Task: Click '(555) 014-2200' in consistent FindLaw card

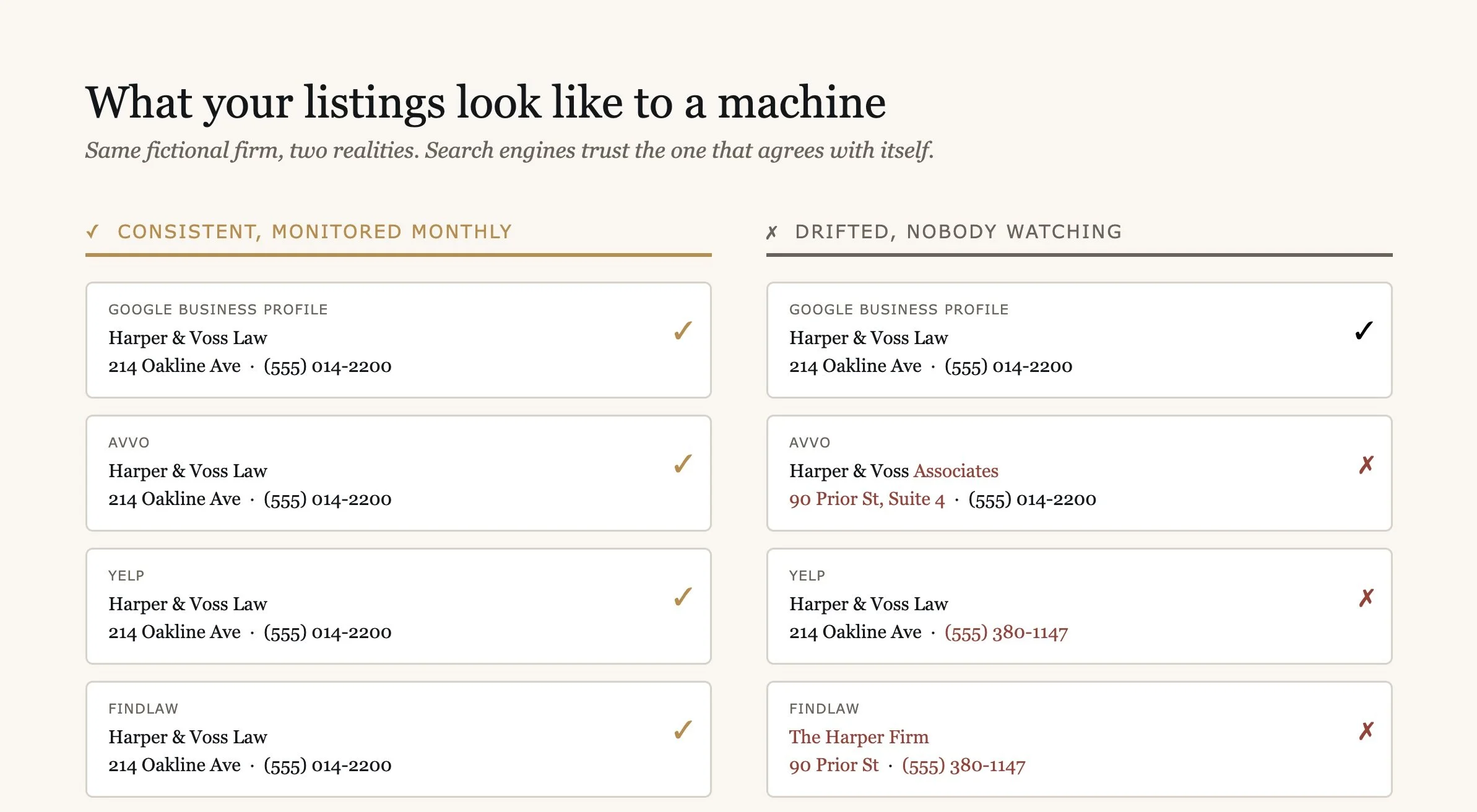Action: [x=327, y=765]
